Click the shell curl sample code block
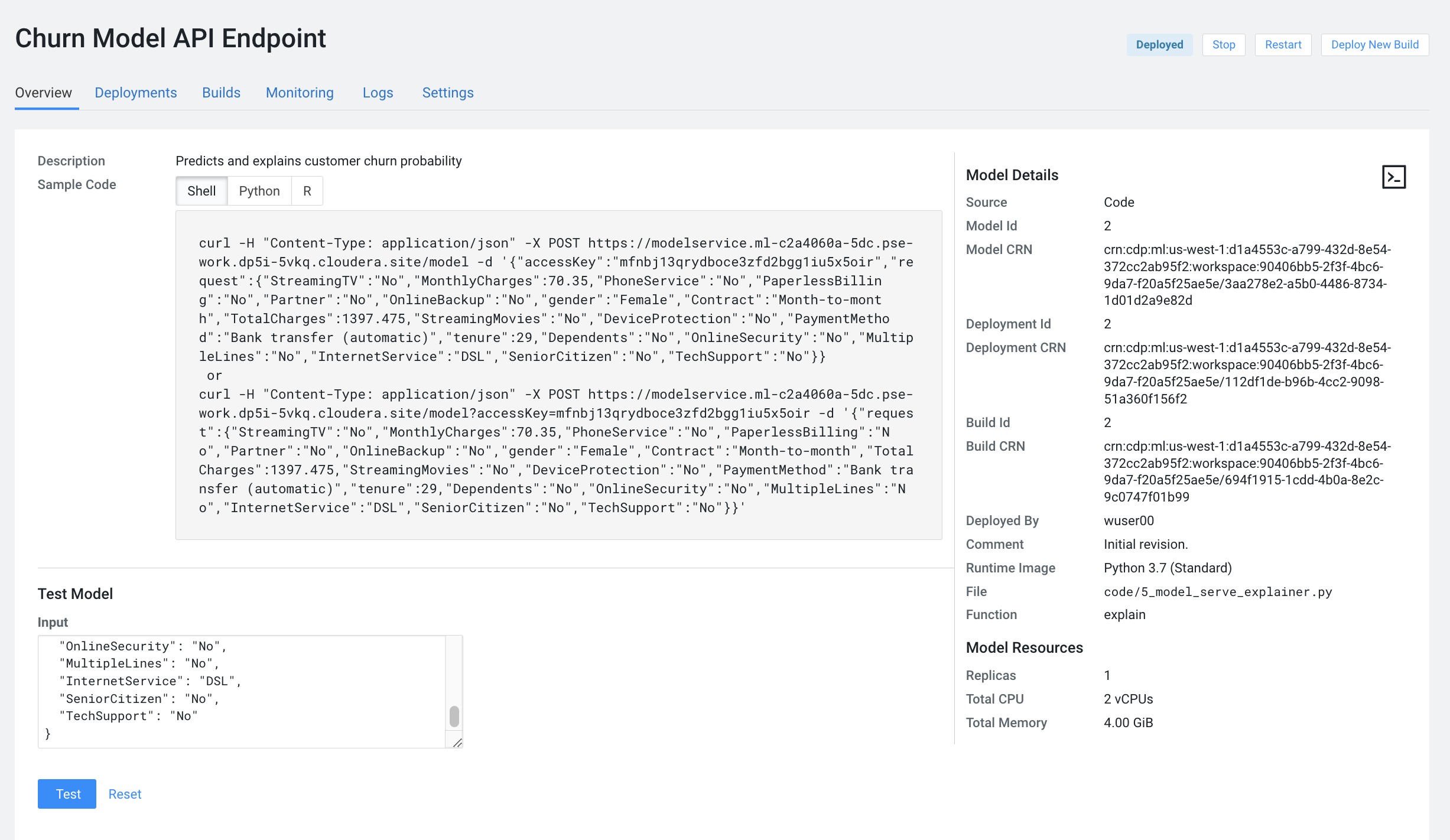Screen dimensions: 1450x840 [558, 375]
